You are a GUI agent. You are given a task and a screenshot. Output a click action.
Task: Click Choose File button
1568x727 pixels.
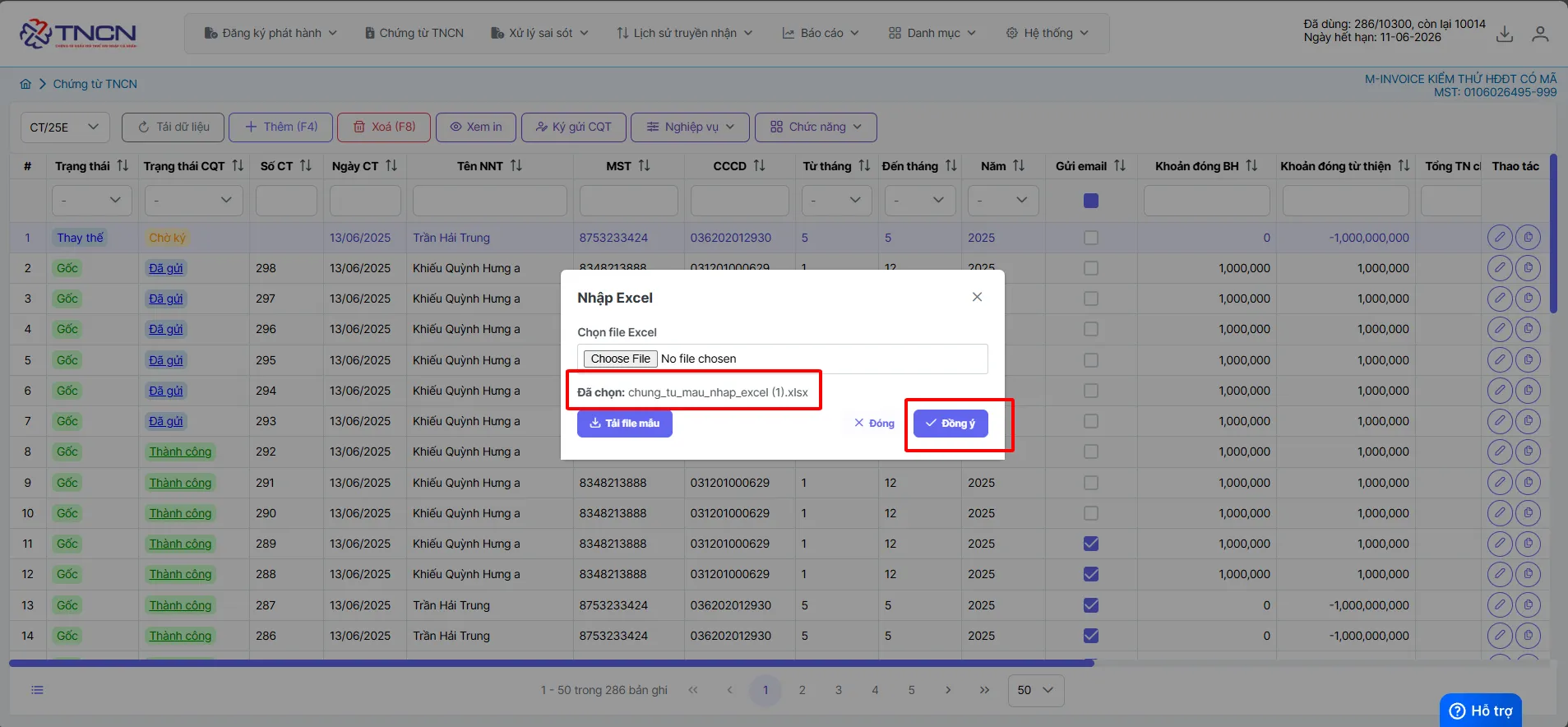(x=620, y=359)
